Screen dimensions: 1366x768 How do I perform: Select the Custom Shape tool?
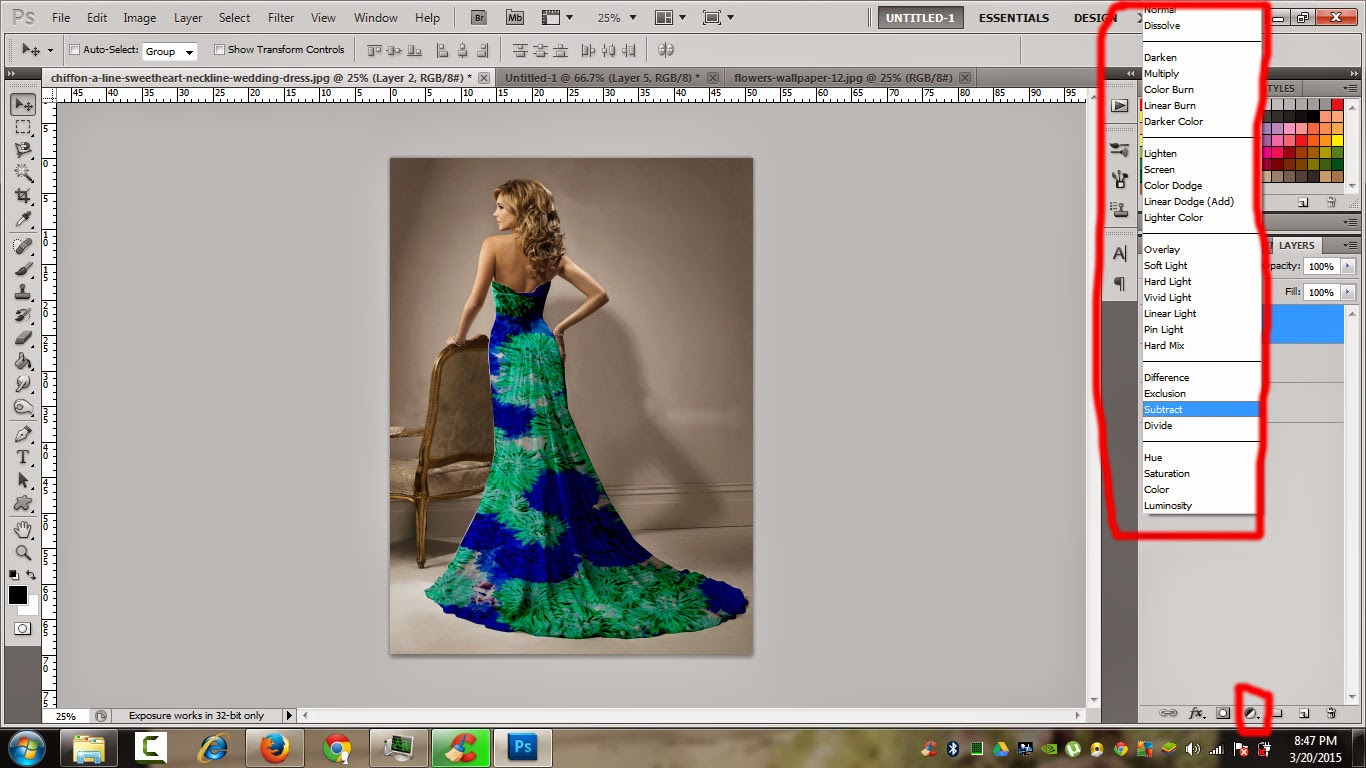(22, 503)
